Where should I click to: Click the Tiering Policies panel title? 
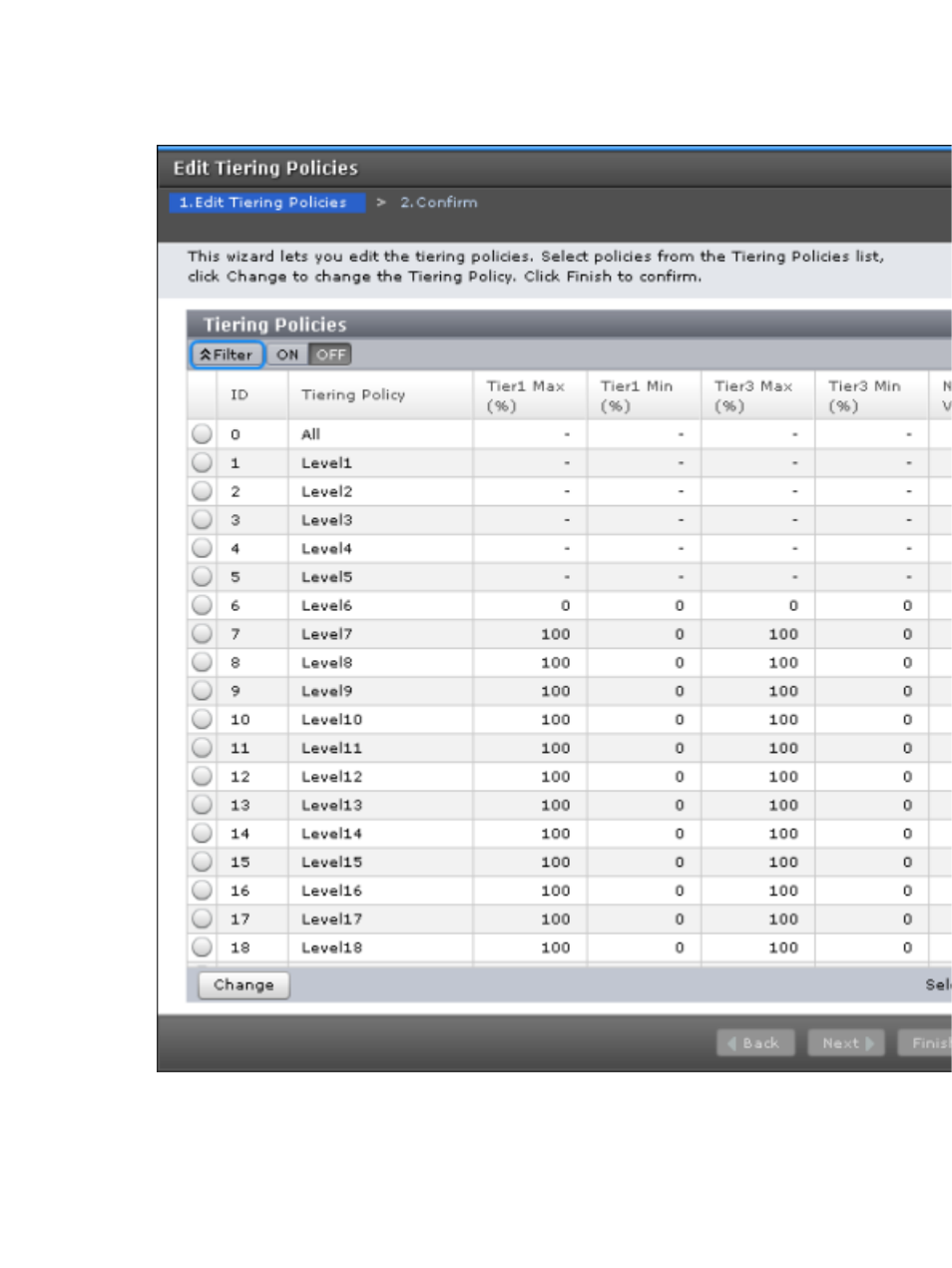pyautogui.click(x=274, y=324)
